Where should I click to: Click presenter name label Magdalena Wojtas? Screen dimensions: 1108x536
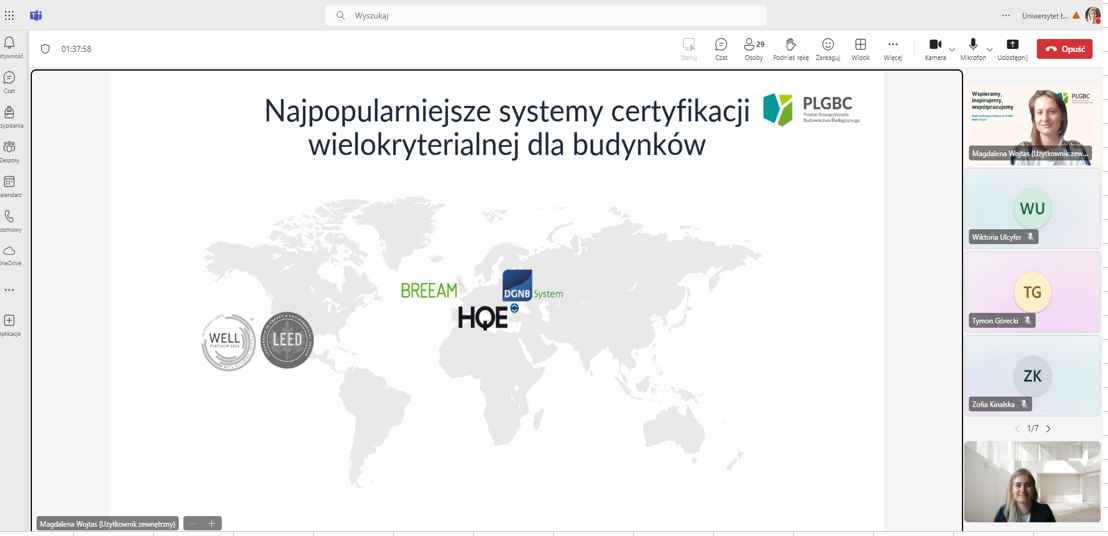pos(107,524)
